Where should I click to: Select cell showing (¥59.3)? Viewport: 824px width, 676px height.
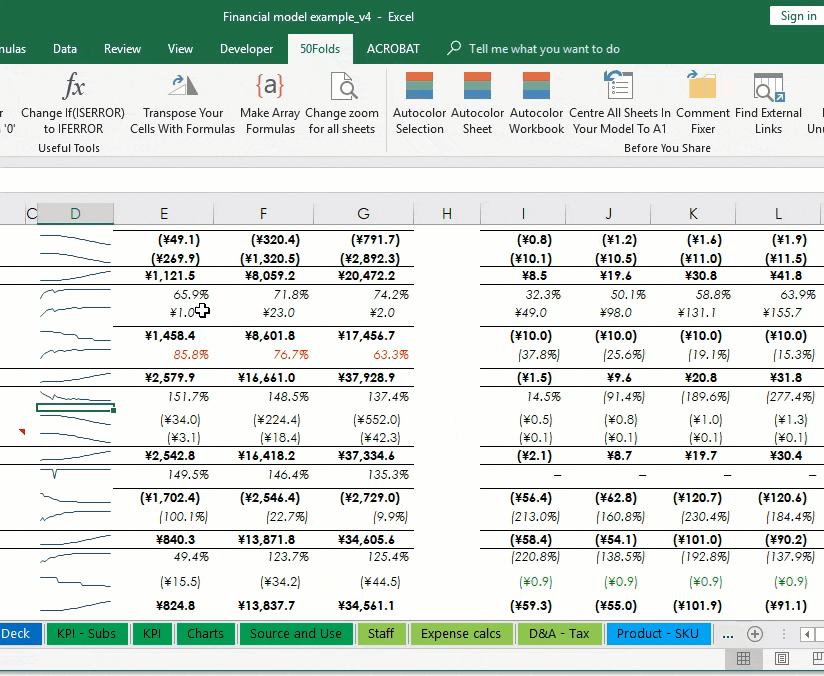(x=523, y=606)
